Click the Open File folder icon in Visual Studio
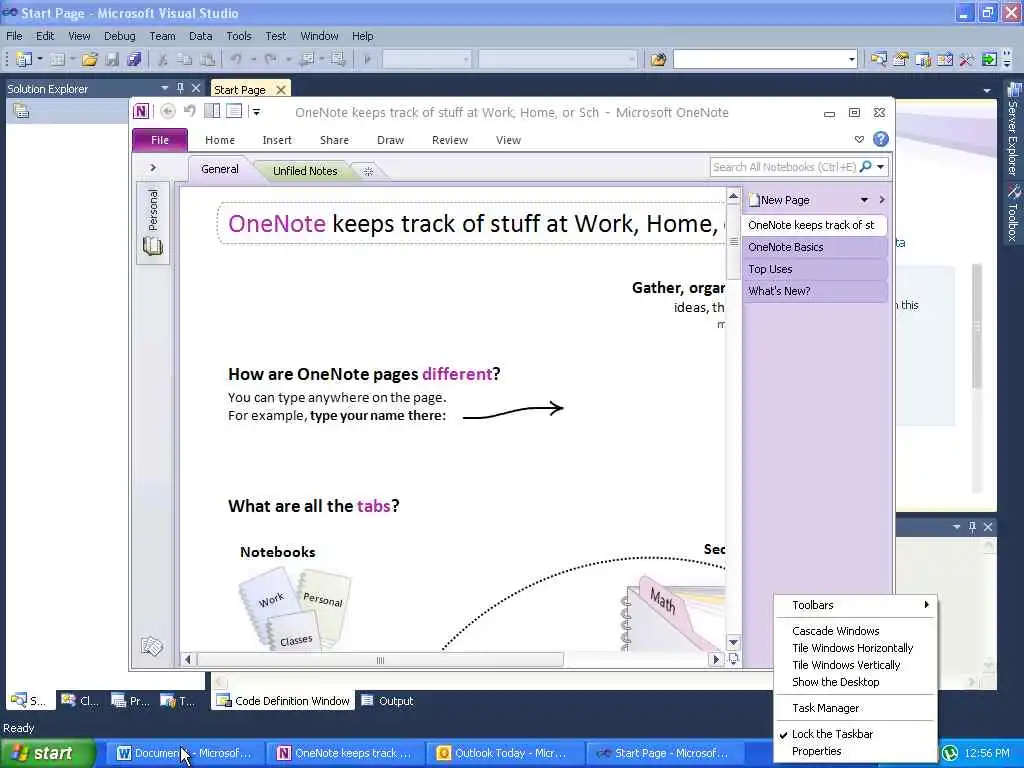 pos(89,59)
